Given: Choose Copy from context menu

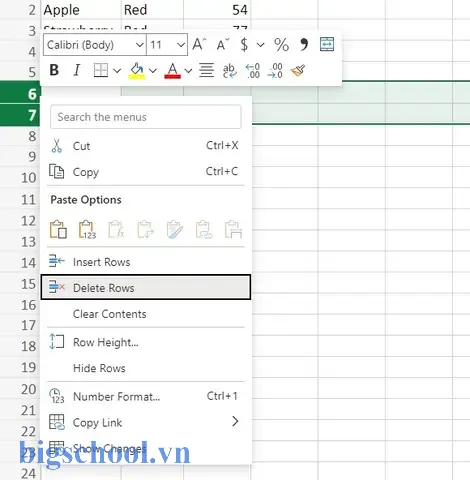Looking at the screenshot, I should coord(146,172).
